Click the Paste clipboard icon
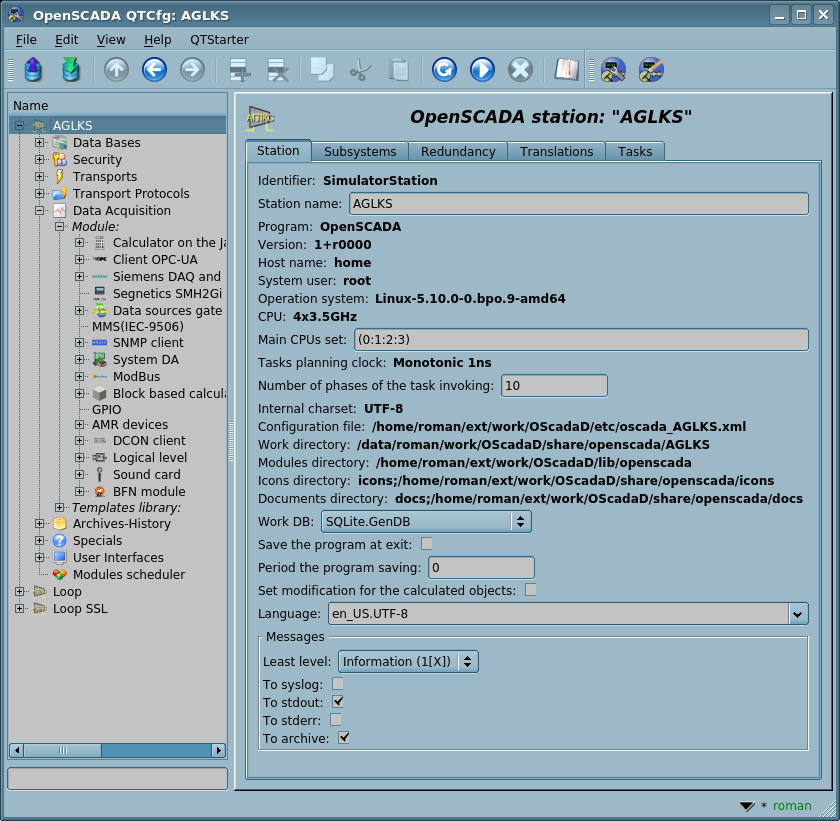 click(x=399, y=70)
